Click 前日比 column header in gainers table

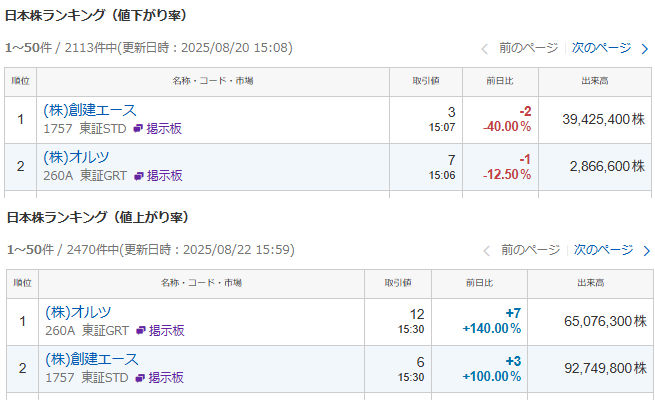(x=479, y=283)
